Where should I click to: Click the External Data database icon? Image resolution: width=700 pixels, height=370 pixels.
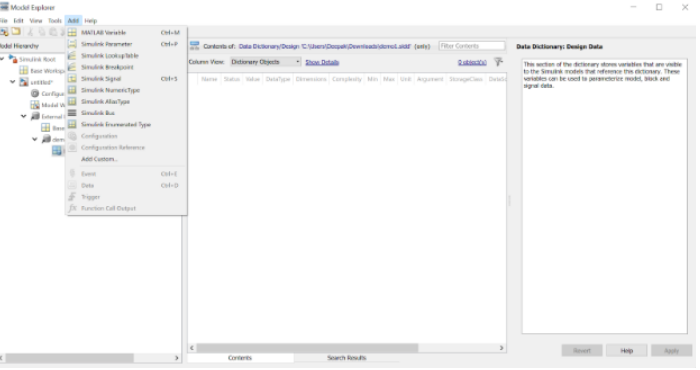35,116
